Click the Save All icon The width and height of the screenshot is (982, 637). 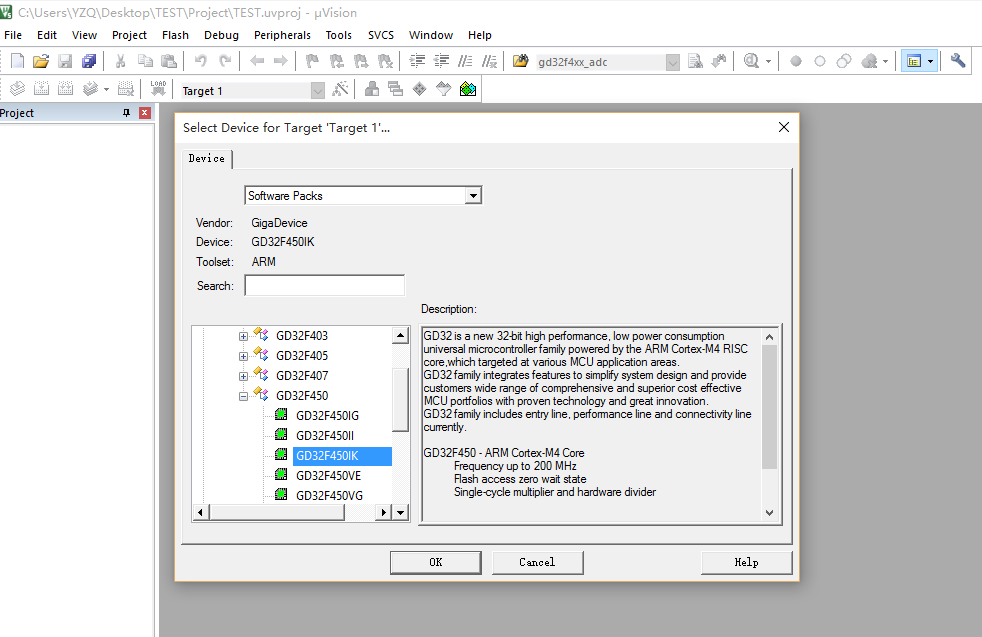pyautogui.click(x=89, y=61)
